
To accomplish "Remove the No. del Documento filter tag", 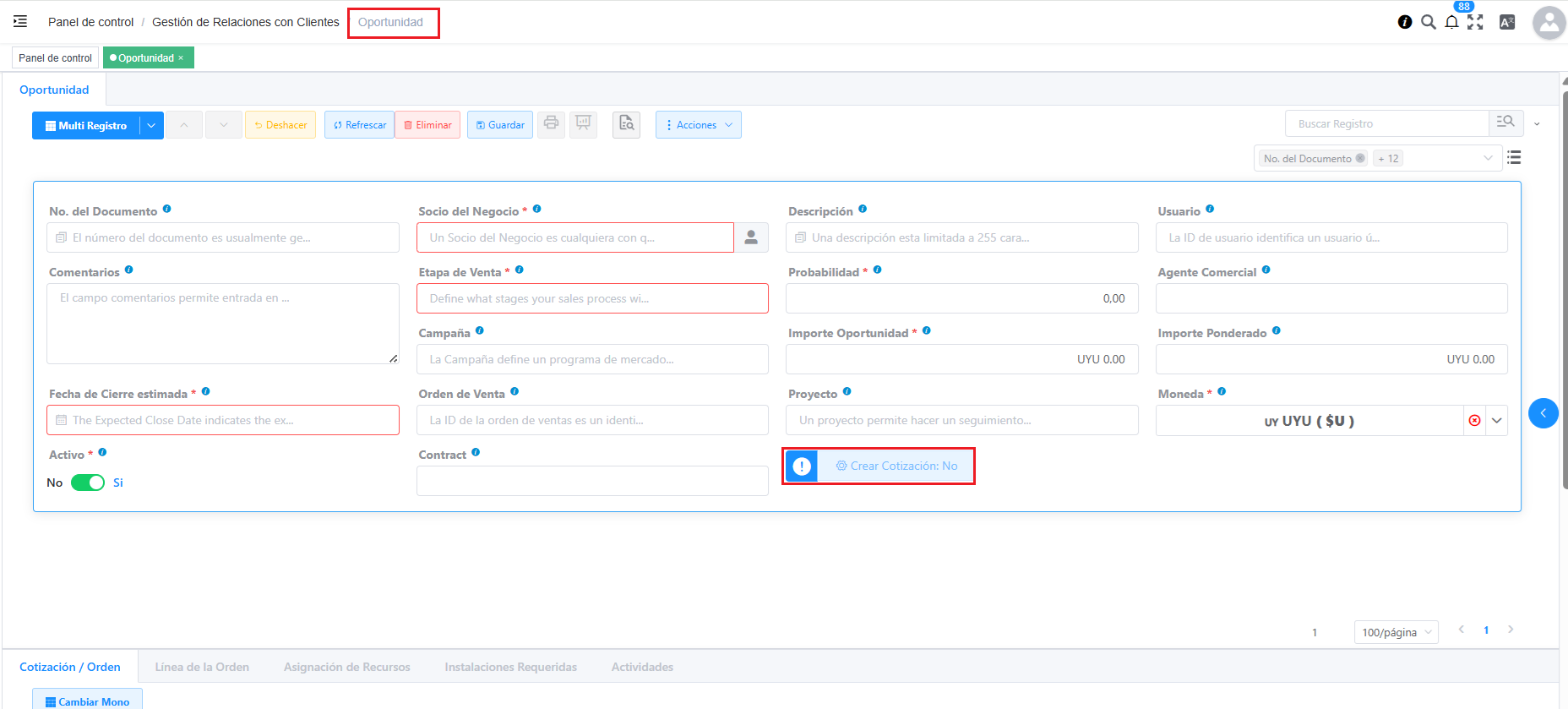I will point(1360,158).
